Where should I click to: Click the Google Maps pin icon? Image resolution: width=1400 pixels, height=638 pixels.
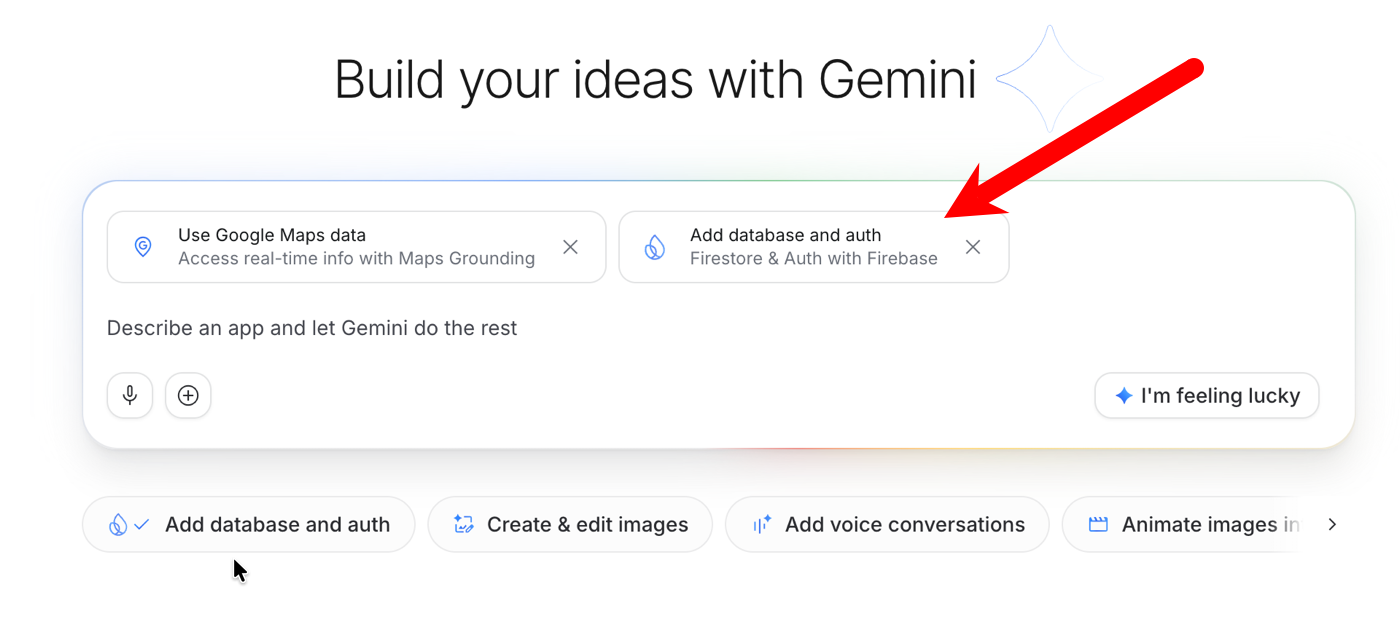pyautogui.click(x=143, y=247)
